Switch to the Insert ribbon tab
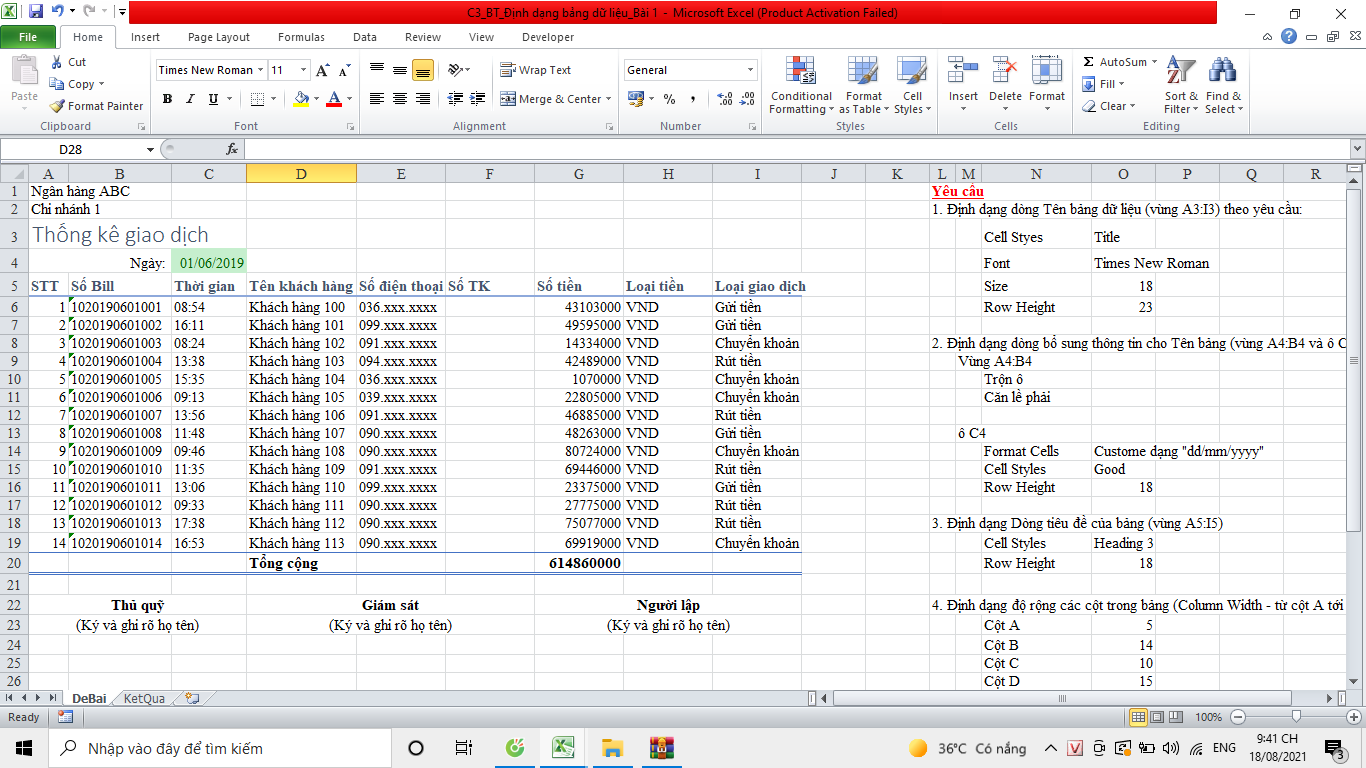This screenshot has width=1366, height=768. (145, 37)
